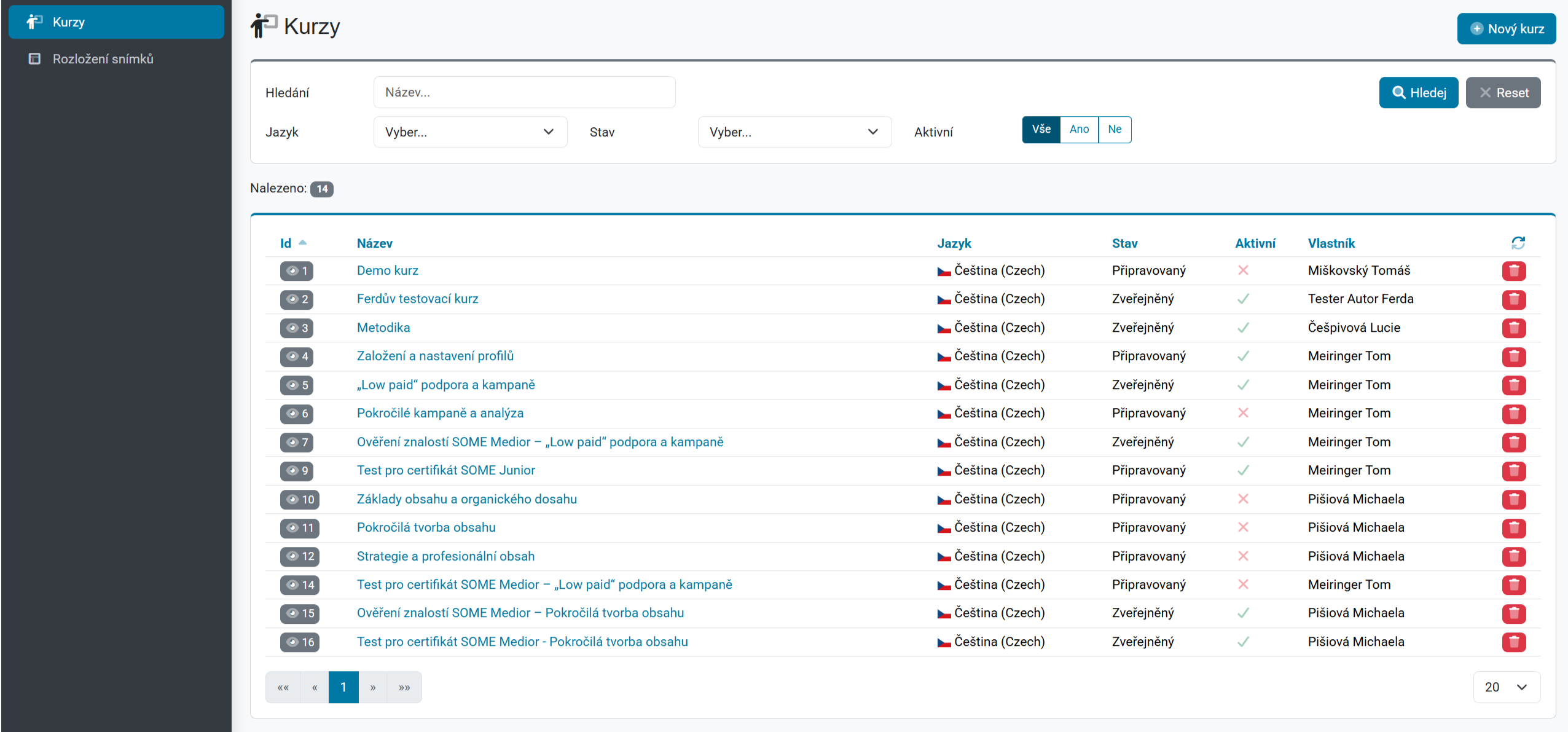Delete Ferdův testovací kurz row
1568x732 pixels.
click(1514, 299)
